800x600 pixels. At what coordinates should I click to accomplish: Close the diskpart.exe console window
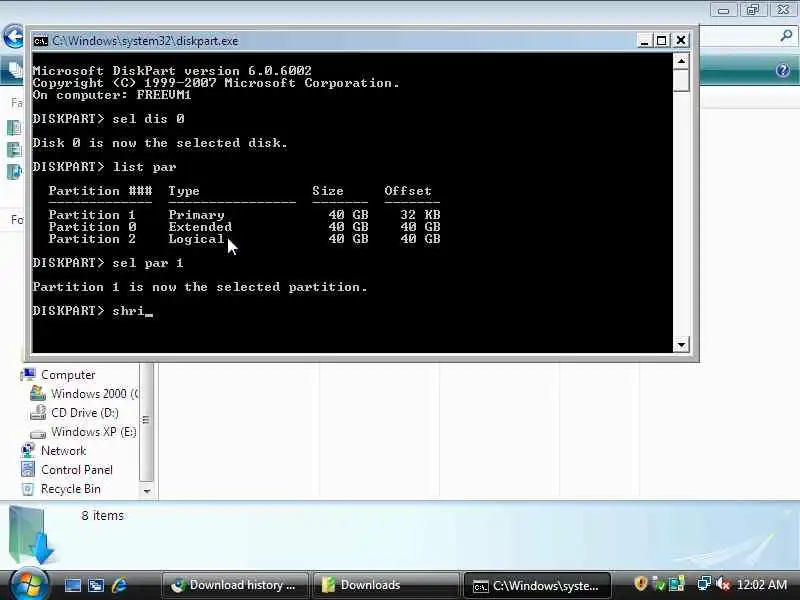point(681,40)
